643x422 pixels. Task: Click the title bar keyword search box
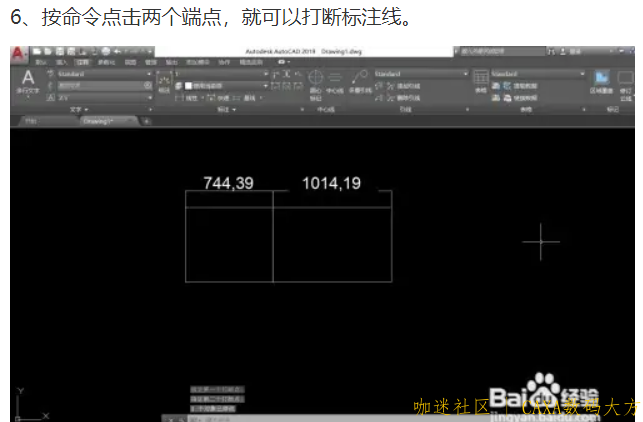click(x=502, y=51)
